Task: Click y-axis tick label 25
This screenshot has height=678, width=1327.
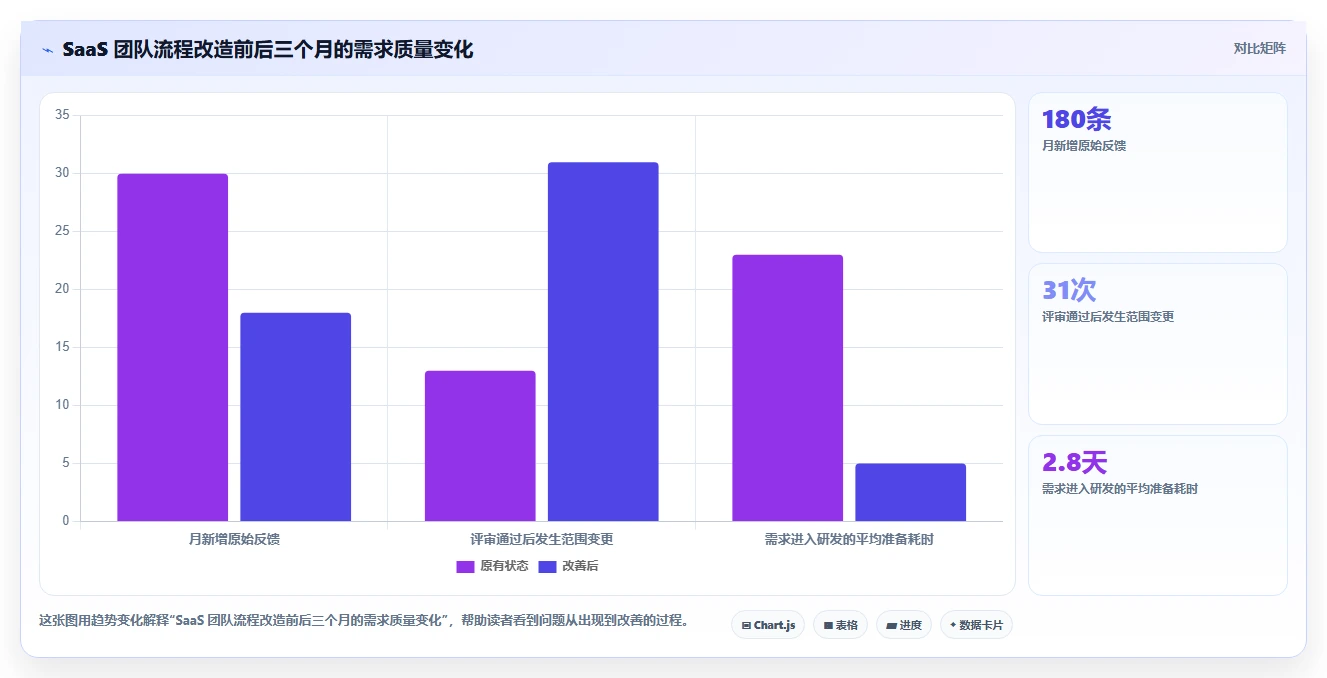Action: pos(62,231)
